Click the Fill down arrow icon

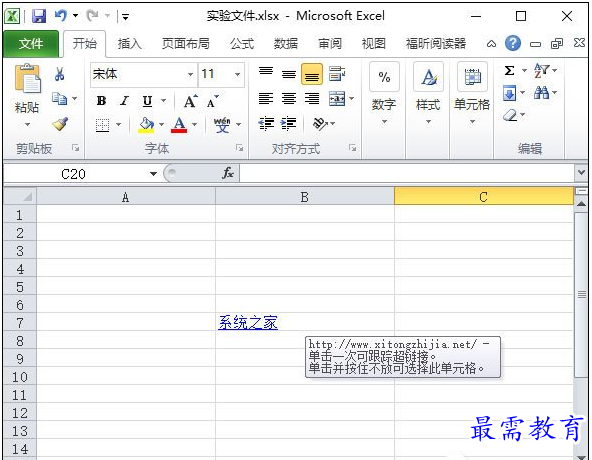[509, 93]
